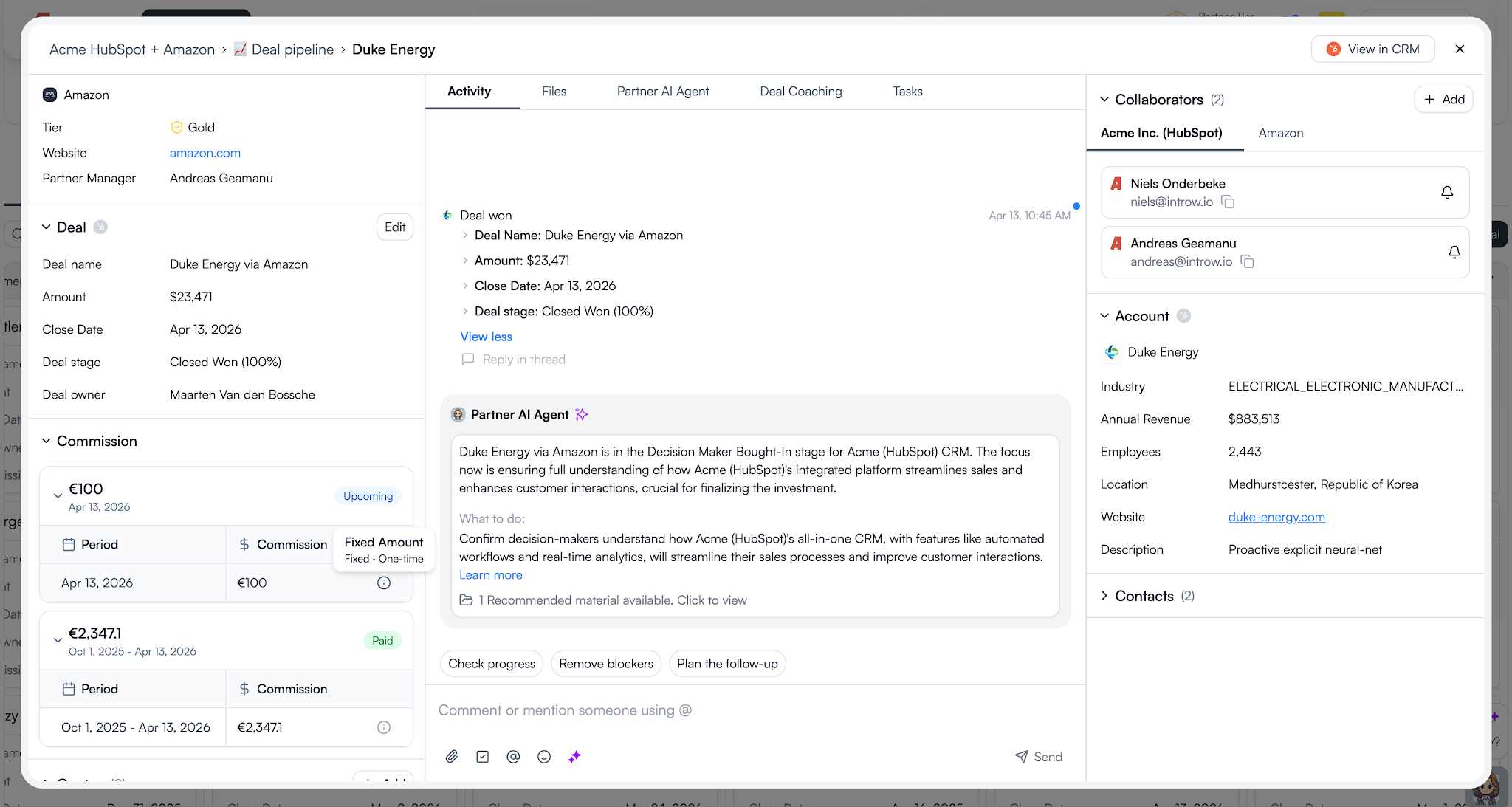Open the emoji picker icon
The height and width of the screenshot is (807, 1512).
pos(544,757)
